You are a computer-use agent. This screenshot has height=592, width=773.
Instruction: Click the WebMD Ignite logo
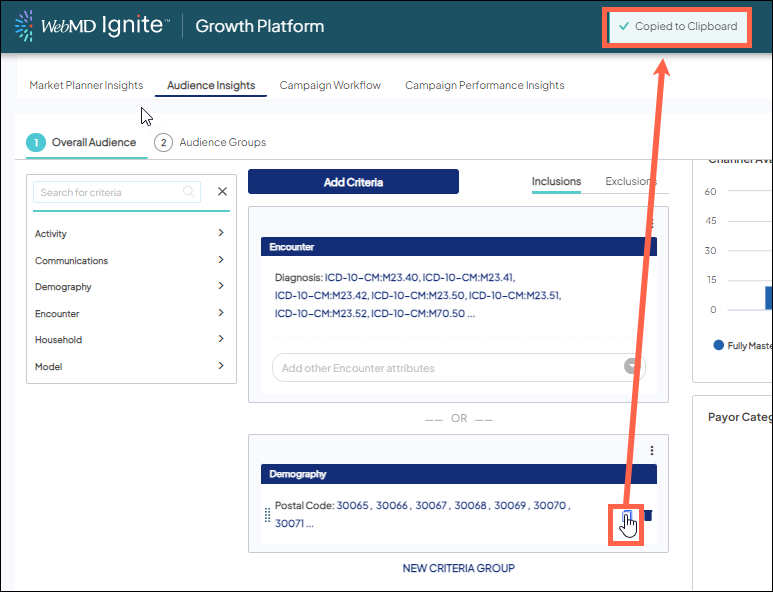tap(90, 26)
